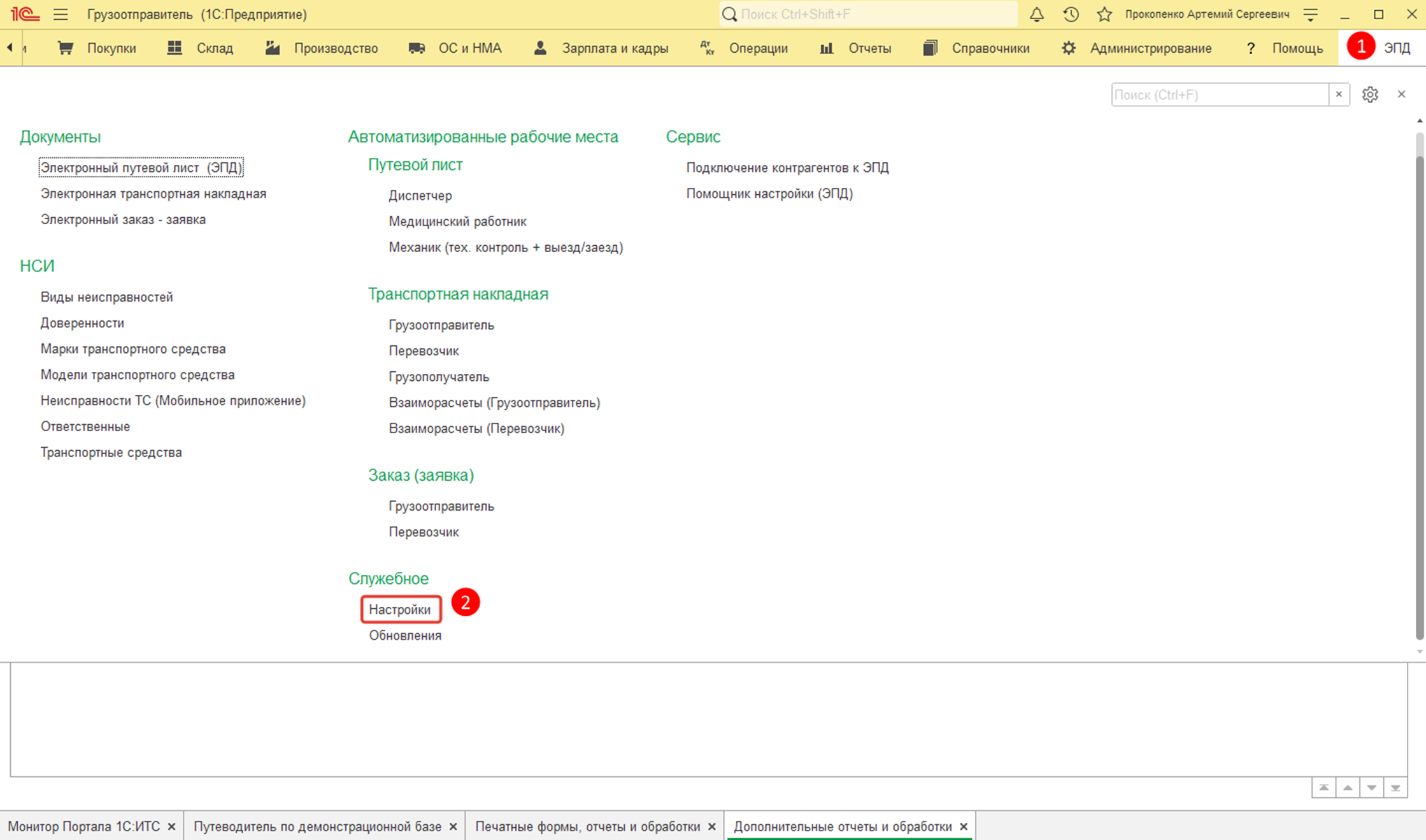Open service menu icon next to user name
The image size is (1426, 840).
click(x=1311, y=14)
